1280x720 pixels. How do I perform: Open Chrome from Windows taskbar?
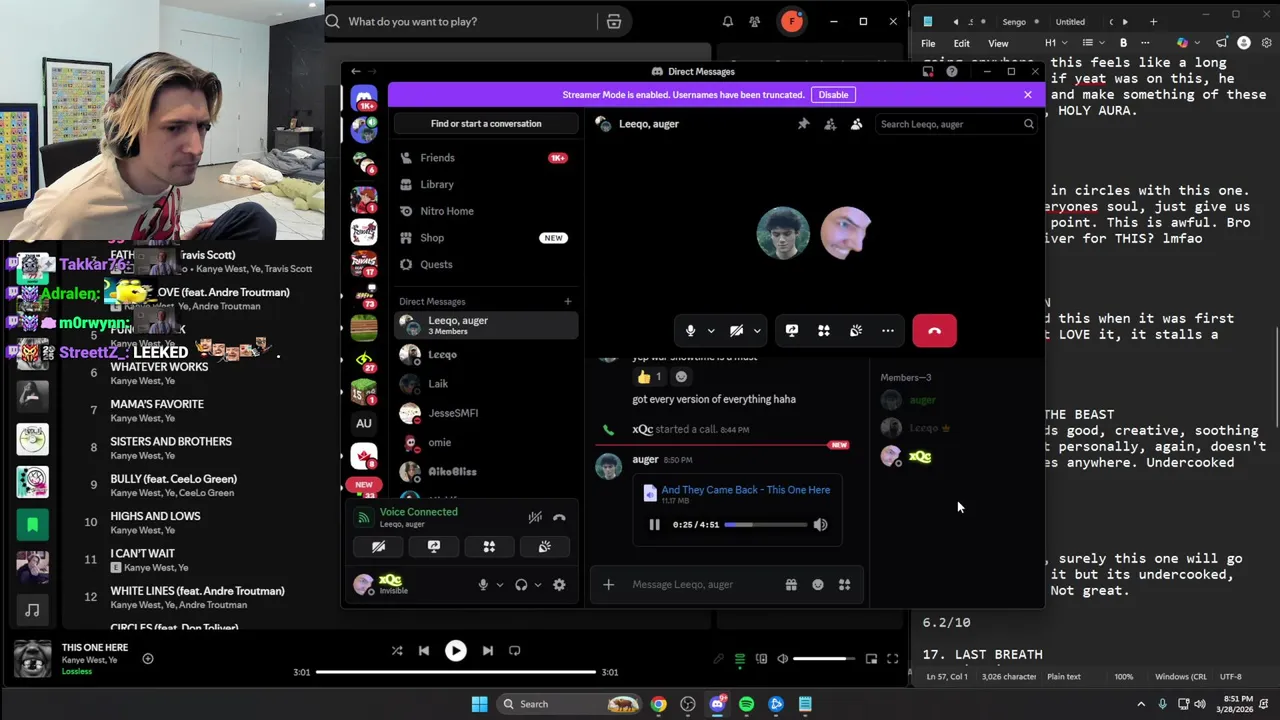658,704
